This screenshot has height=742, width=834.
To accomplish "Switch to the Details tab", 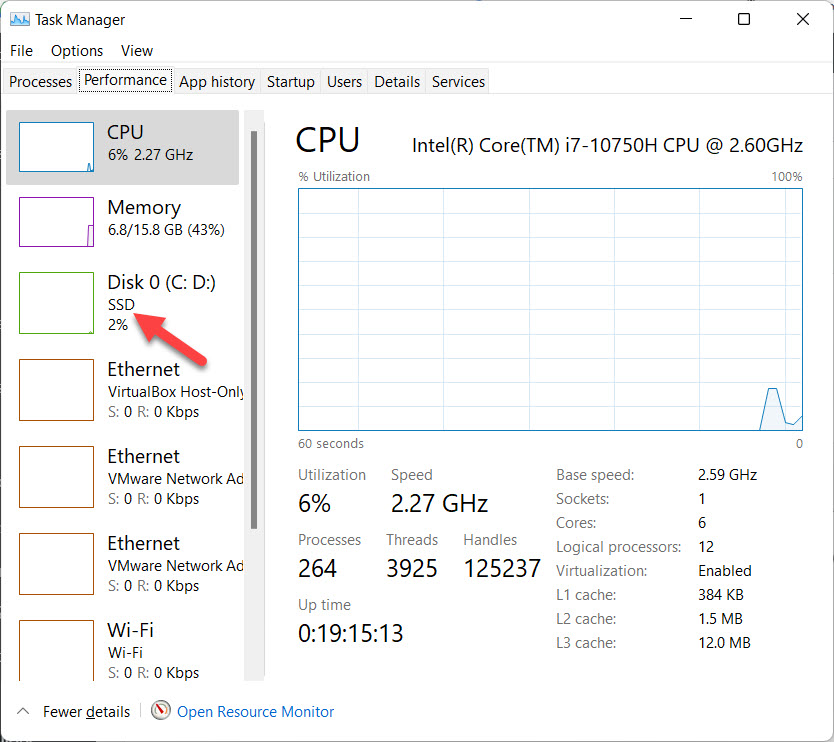I will coord(397,82).
